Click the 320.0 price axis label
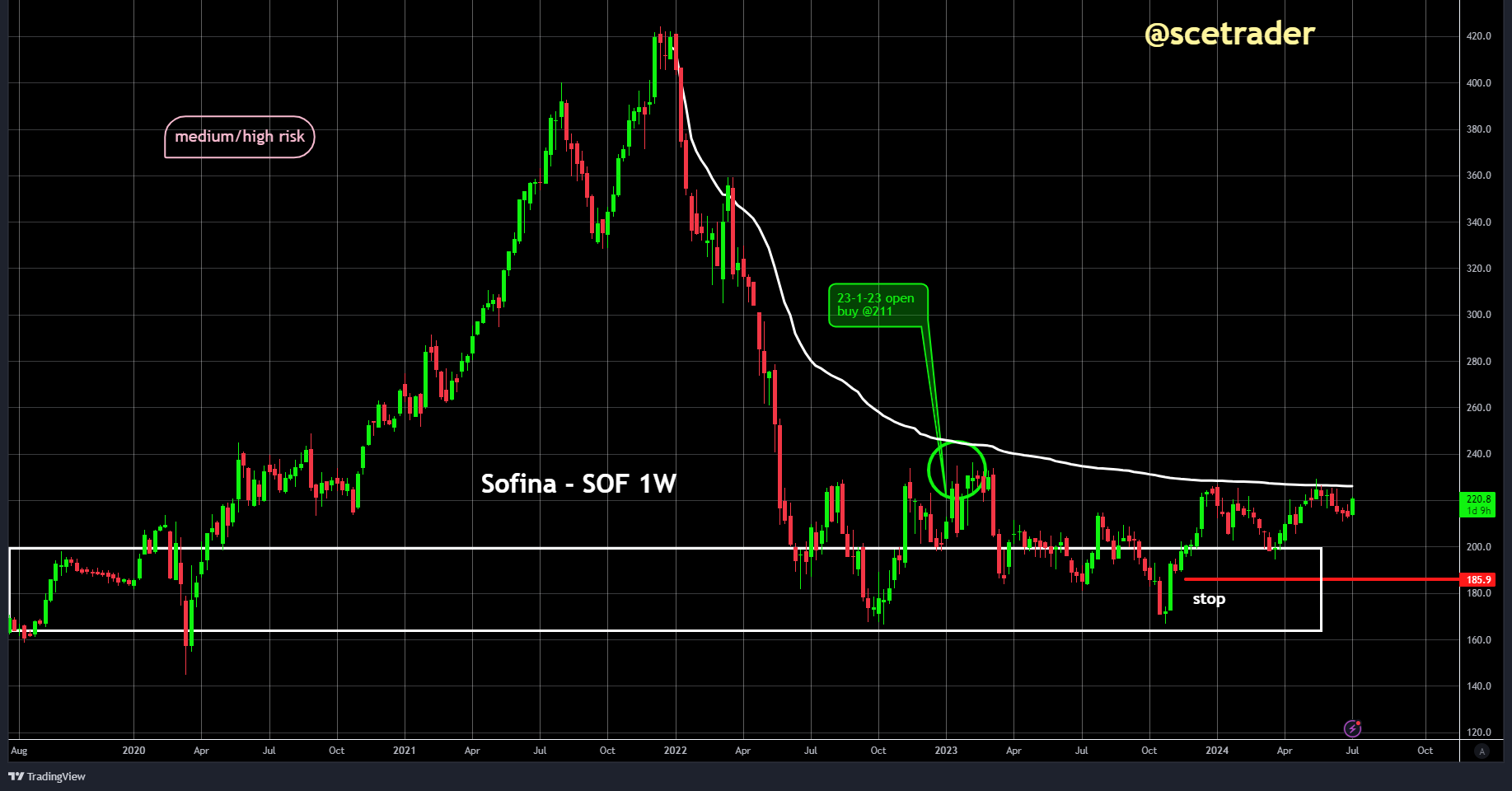 1478,269
